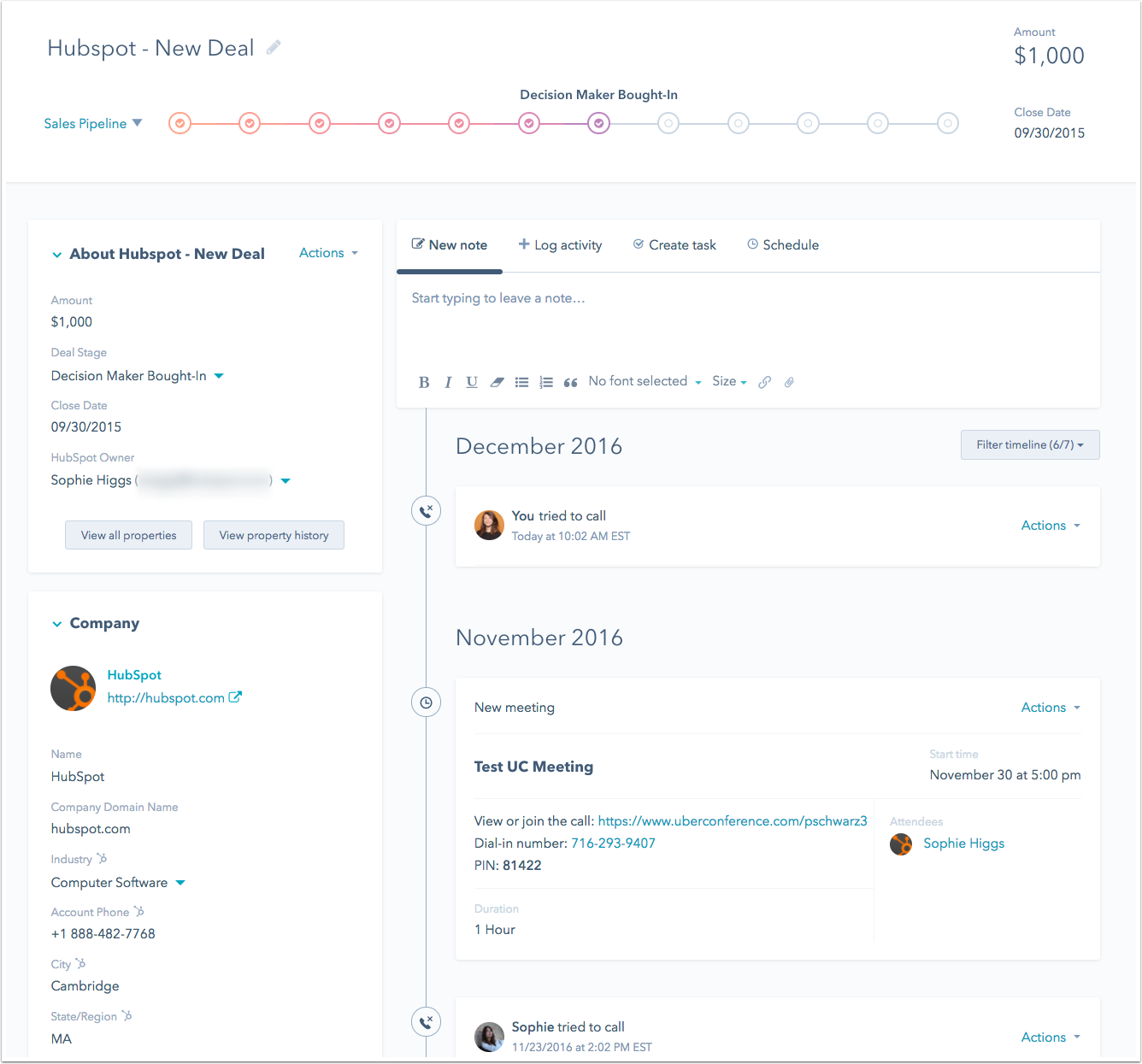Toggle italic formatting in the note editor

coord(448,382)
